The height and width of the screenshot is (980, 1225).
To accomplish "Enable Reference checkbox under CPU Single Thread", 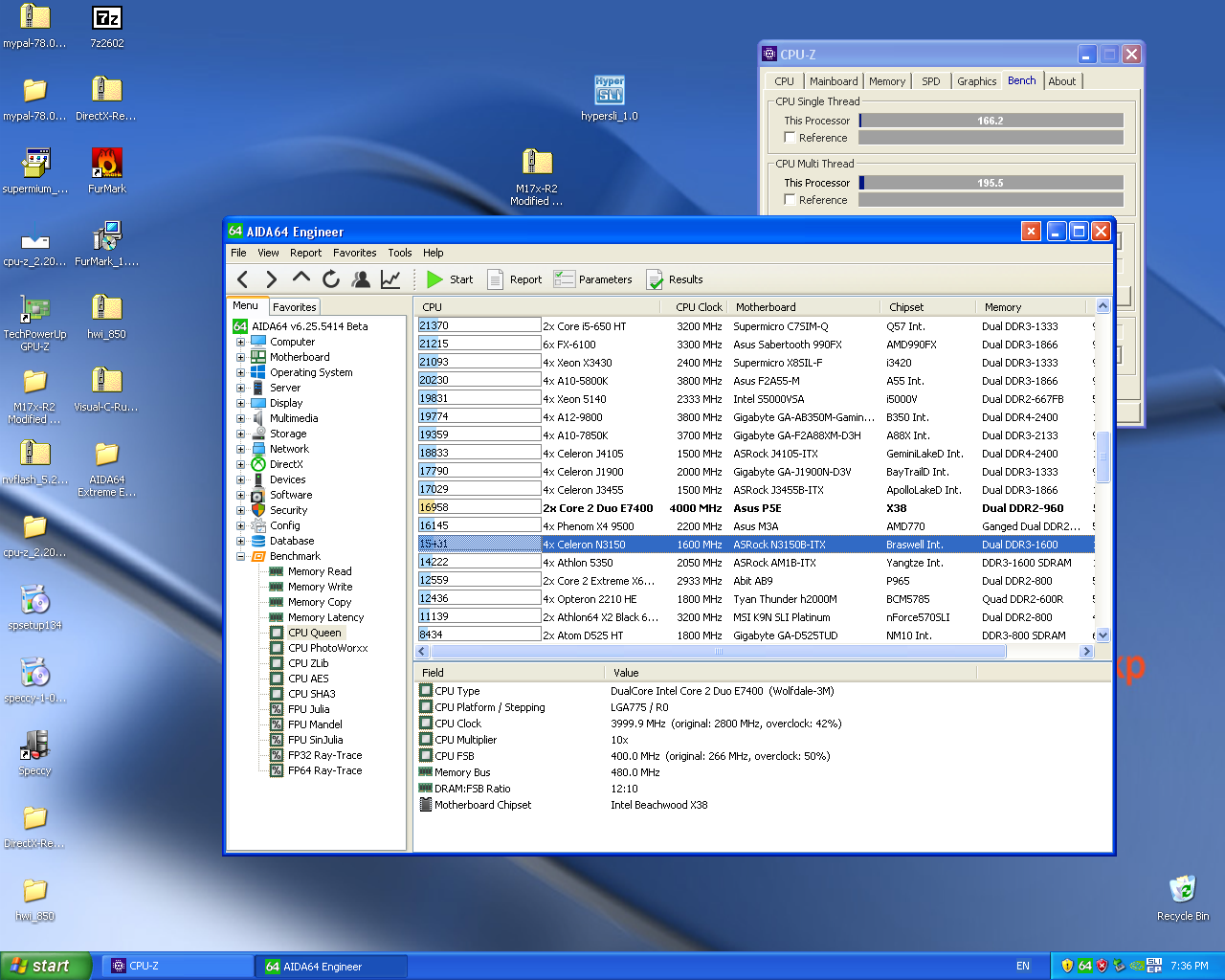I will pos(791,138).
